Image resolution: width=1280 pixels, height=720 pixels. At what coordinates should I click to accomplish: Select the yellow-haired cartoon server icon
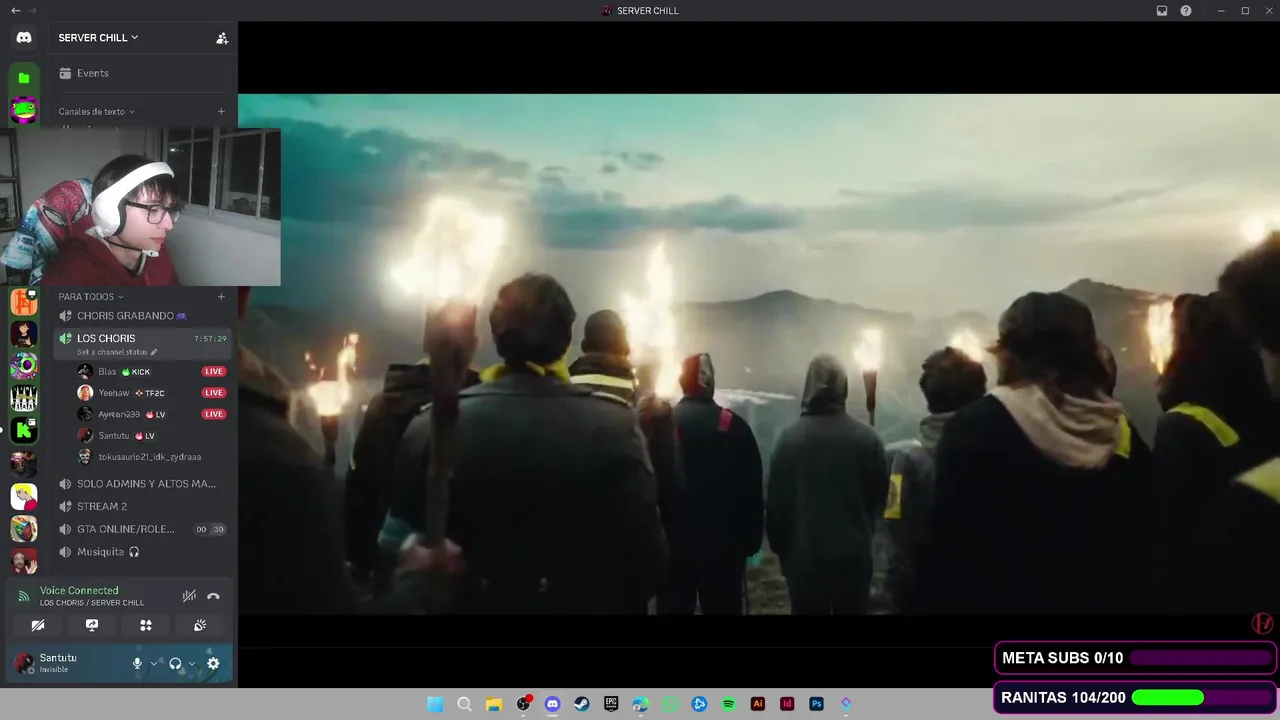pos(24,496)
